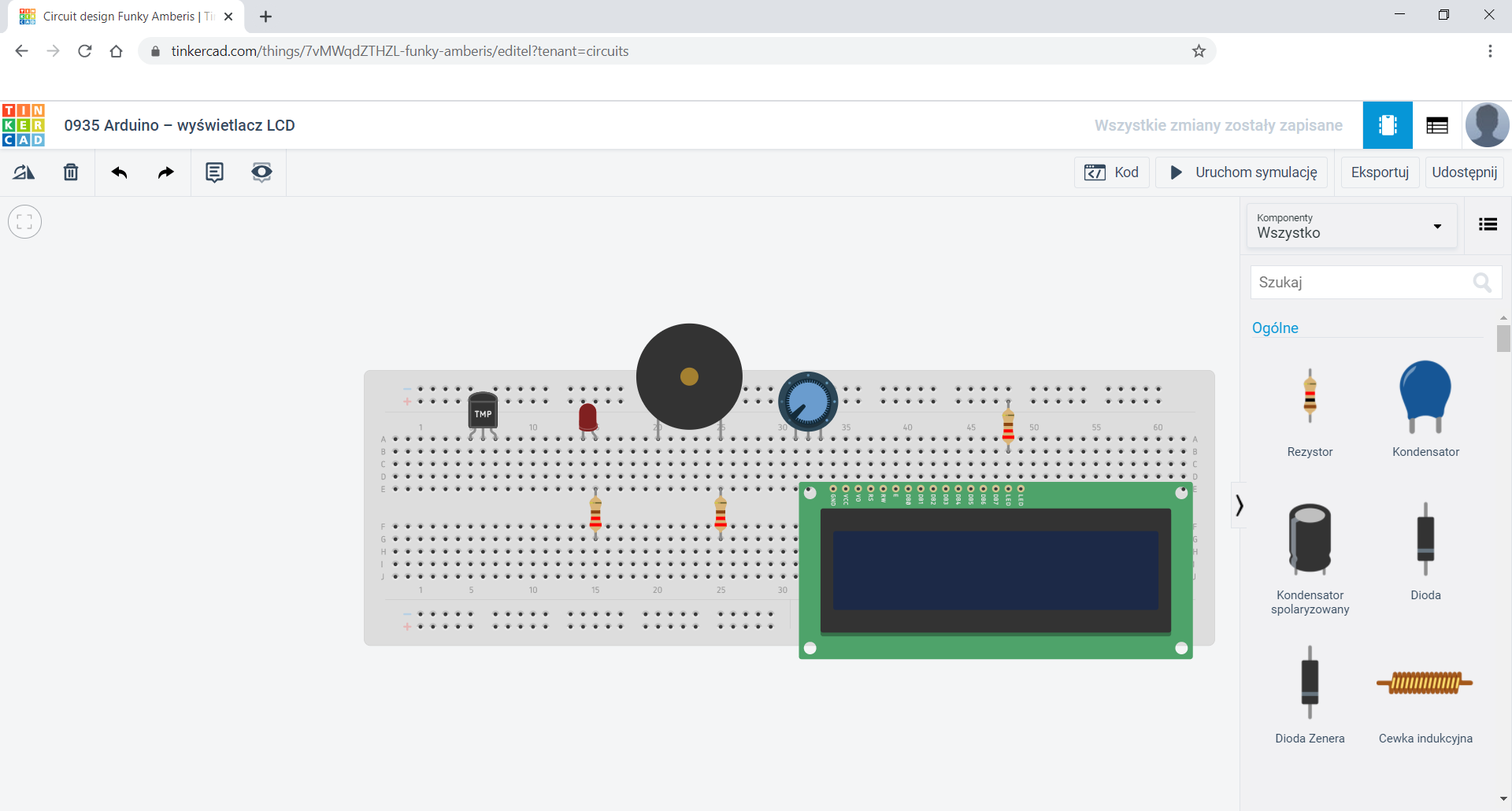
Task: Toggle the circuit chip view mode
Action: coord(1388,124)
